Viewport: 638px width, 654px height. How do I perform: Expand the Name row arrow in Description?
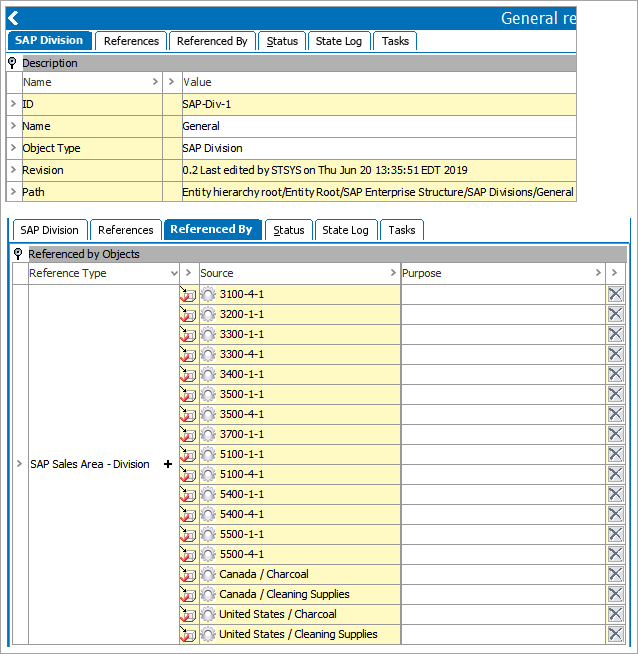tap(13, 126)
